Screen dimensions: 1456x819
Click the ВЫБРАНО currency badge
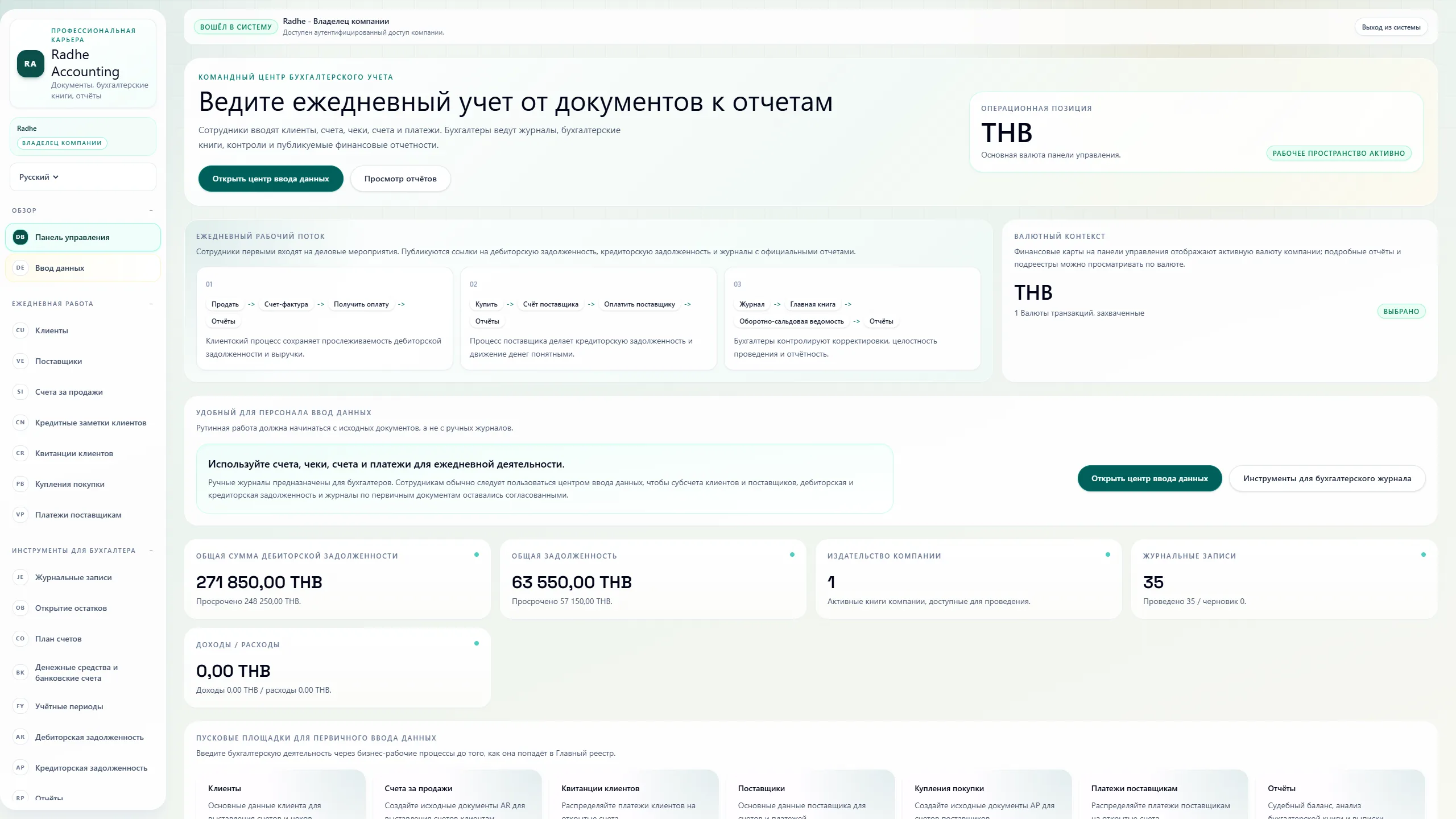1401,312
